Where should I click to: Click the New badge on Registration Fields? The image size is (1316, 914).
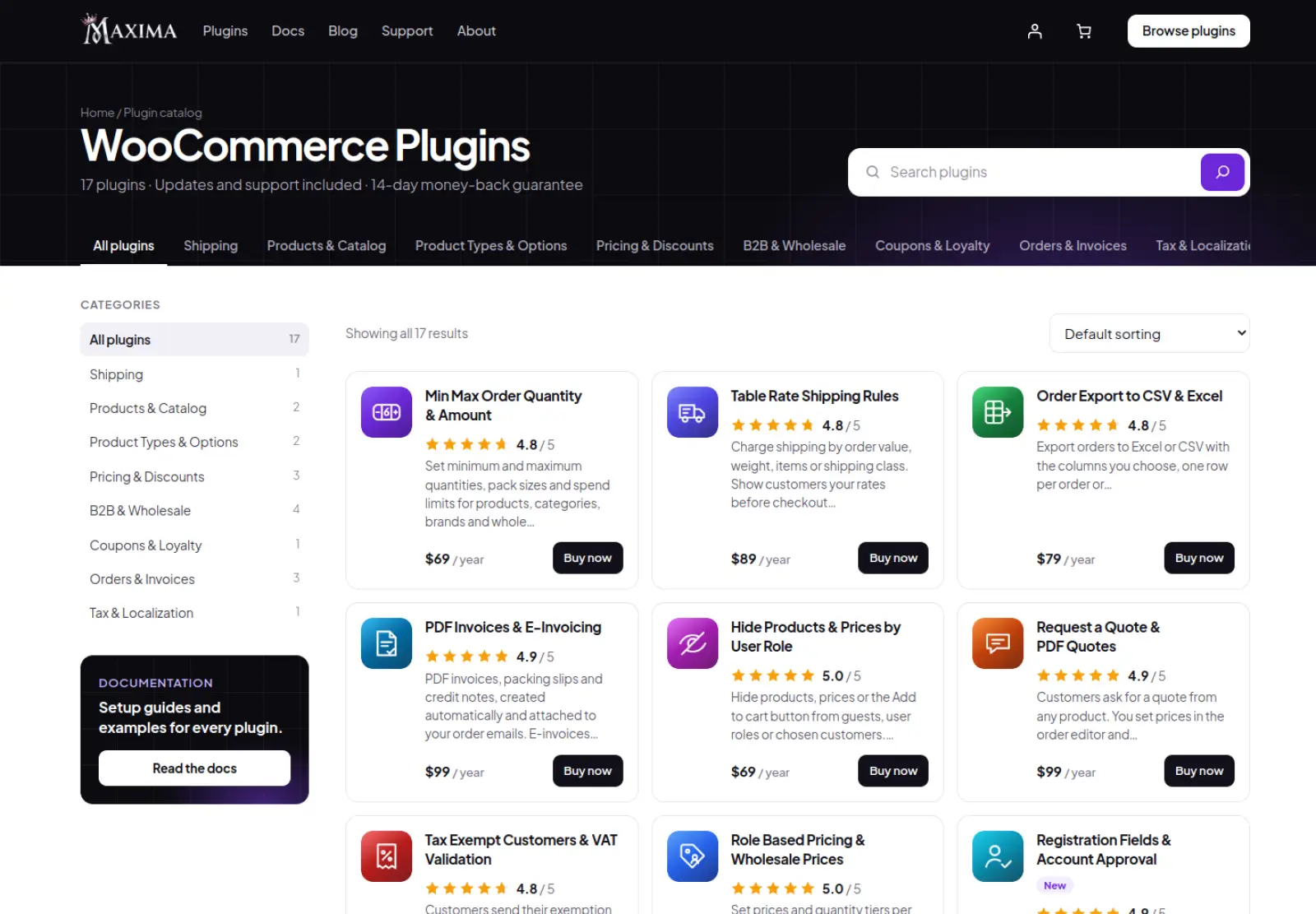[1054, 886]
